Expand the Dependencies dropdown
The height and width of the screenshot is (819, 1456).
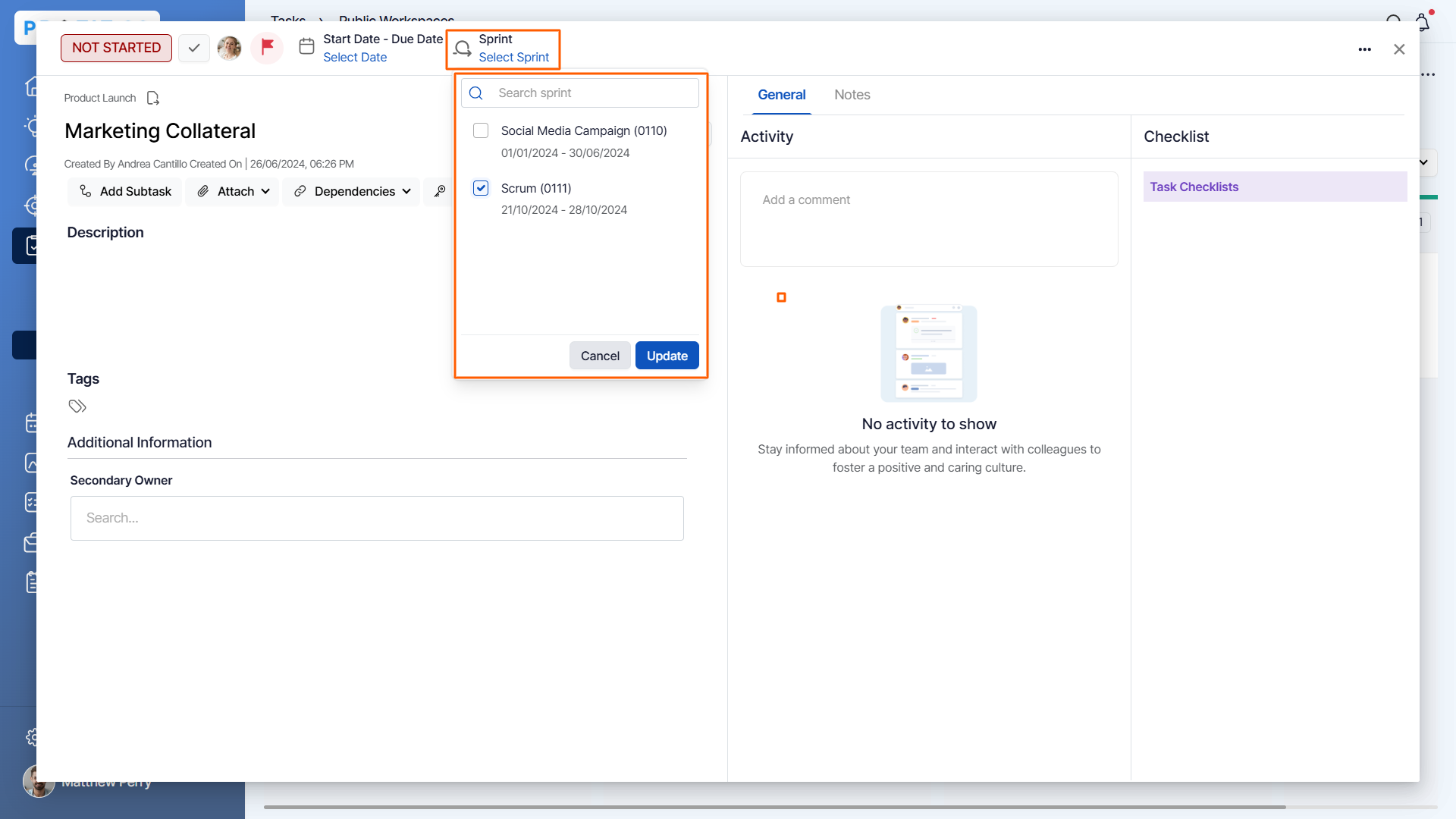coord(353,191)
